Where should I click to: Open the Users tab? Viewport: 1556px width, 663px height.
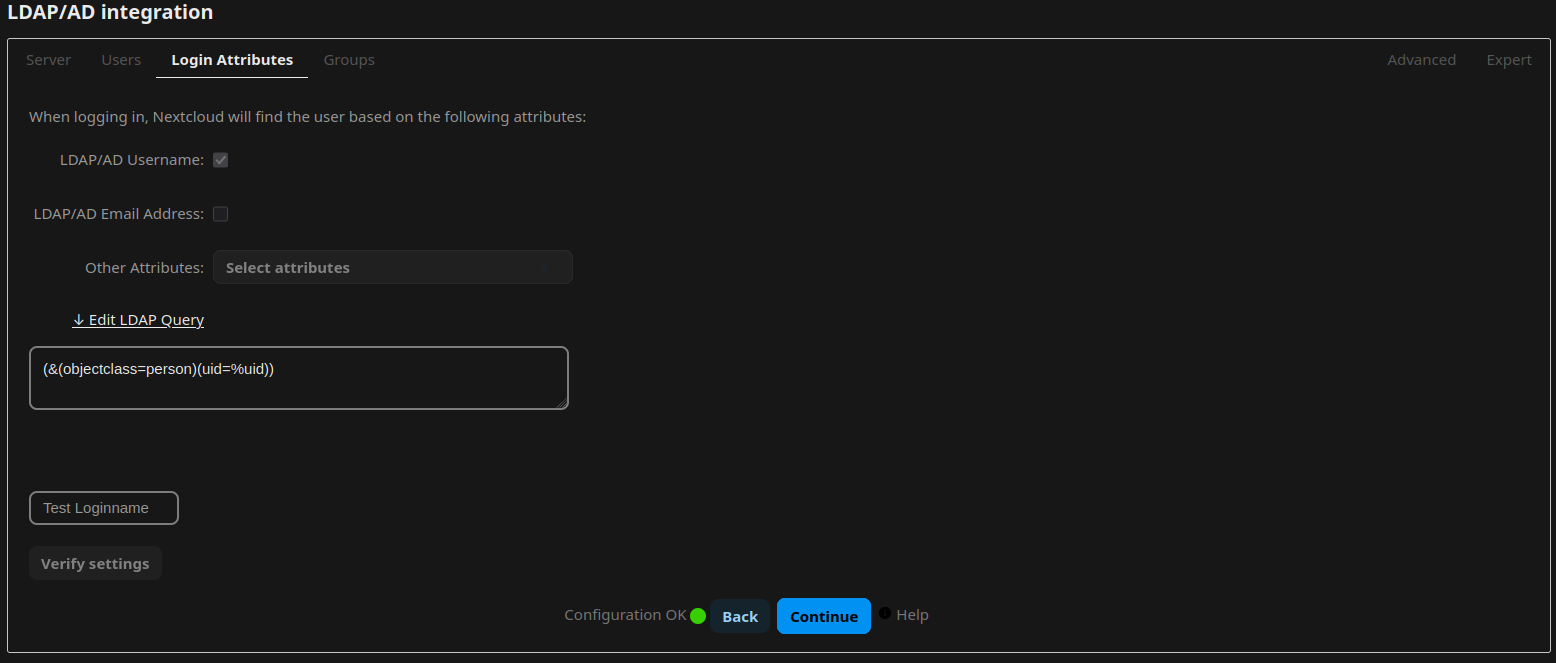pyautogui.click(x=121, y=60)
